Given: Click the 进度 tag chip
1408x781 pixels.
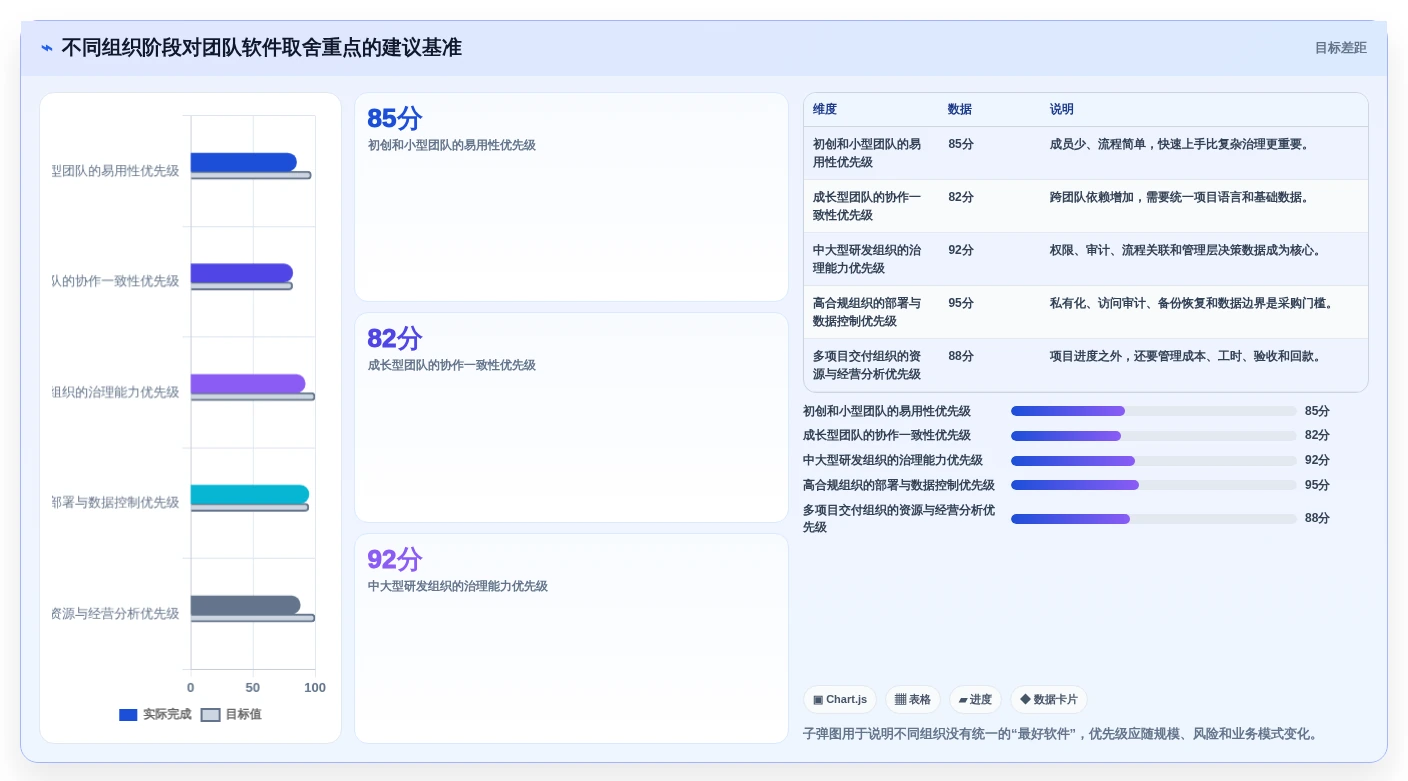Looking at the screenshot, I should [x=975, y=699].
